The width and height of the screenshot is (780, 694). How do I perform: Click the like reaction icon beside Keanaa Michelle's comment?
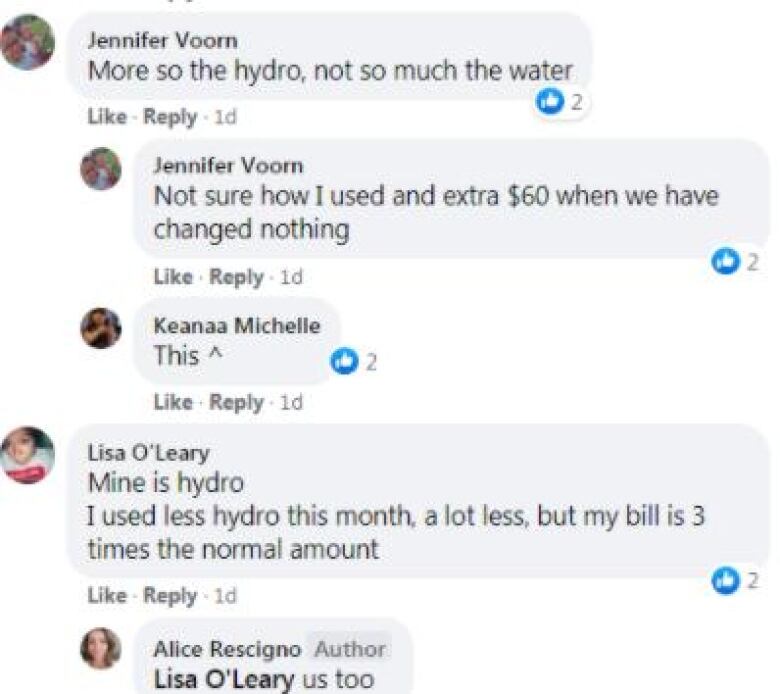344,362
